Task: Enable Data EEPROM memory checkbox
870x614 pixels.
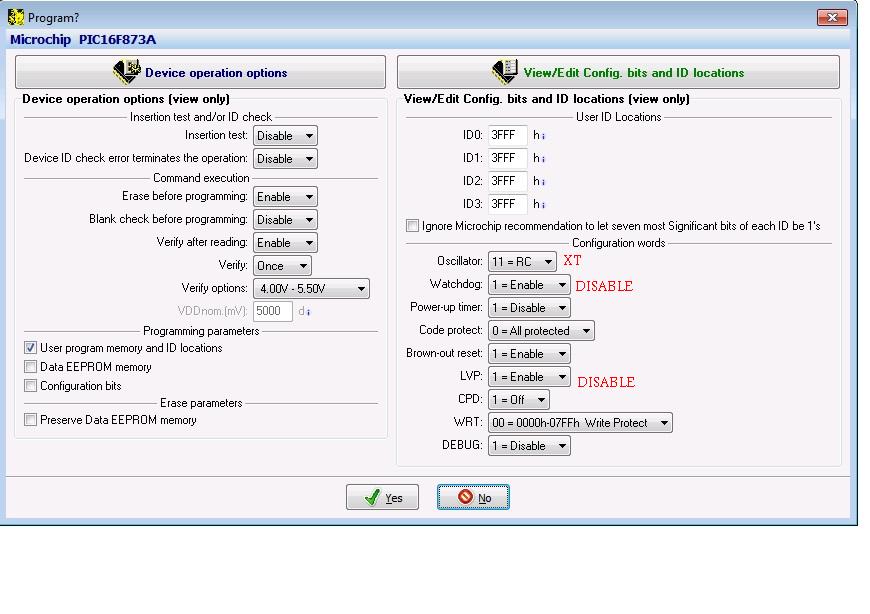Action: (x=31, y=367)
